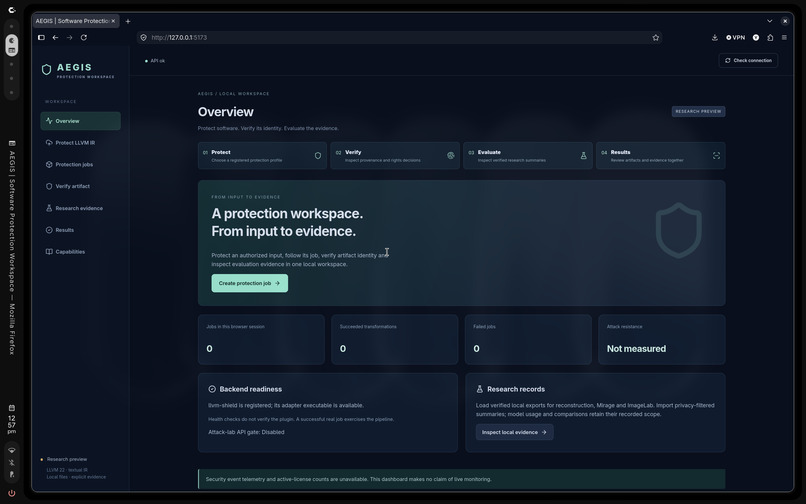806x504 pixels.
Task: Open the Firefox extensions puzzle icon
Action: pos(770,38)
